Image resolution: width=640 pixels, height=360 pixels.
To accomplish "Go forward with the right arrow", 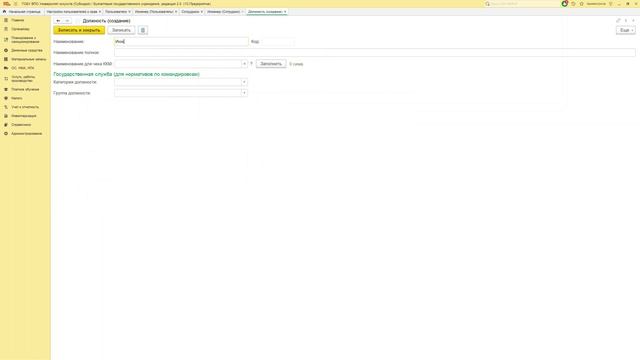I will (67, 20).
